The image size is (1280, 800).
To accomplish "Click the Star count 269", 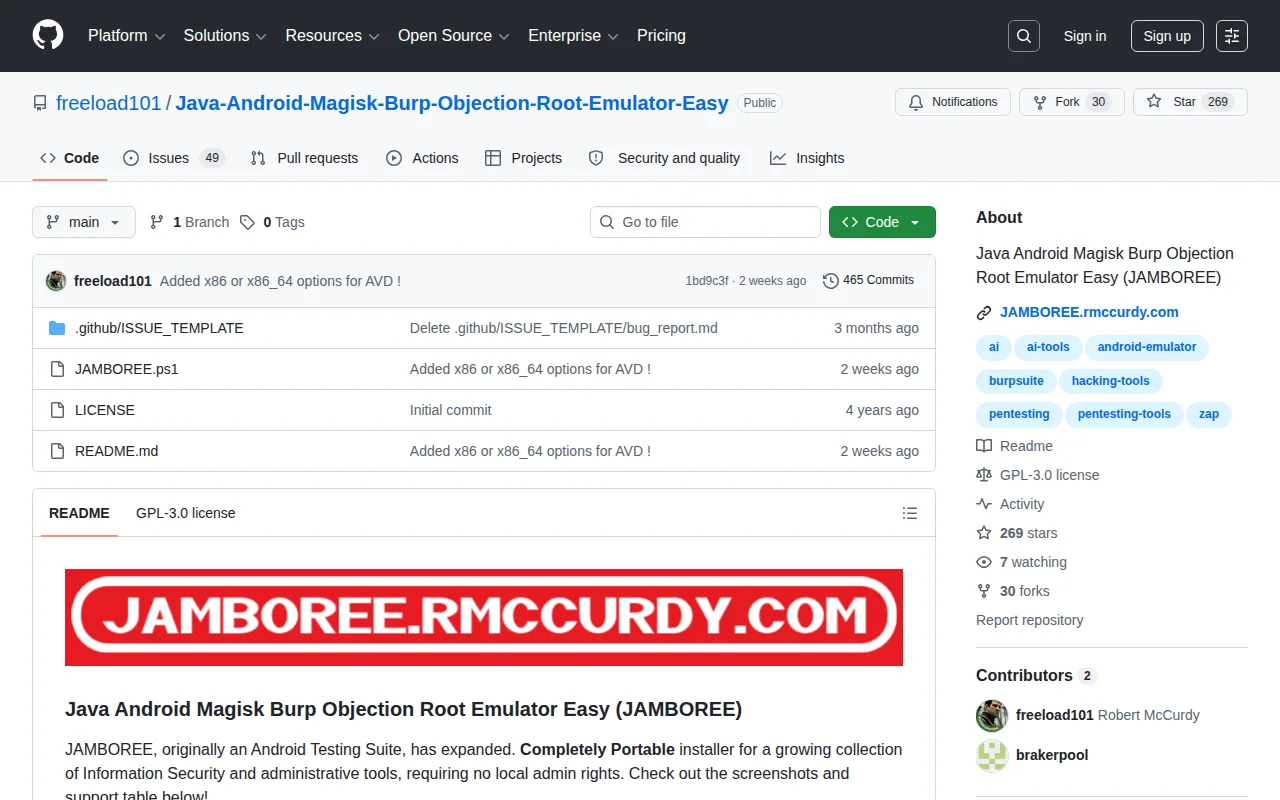I will pos(1217,102).
